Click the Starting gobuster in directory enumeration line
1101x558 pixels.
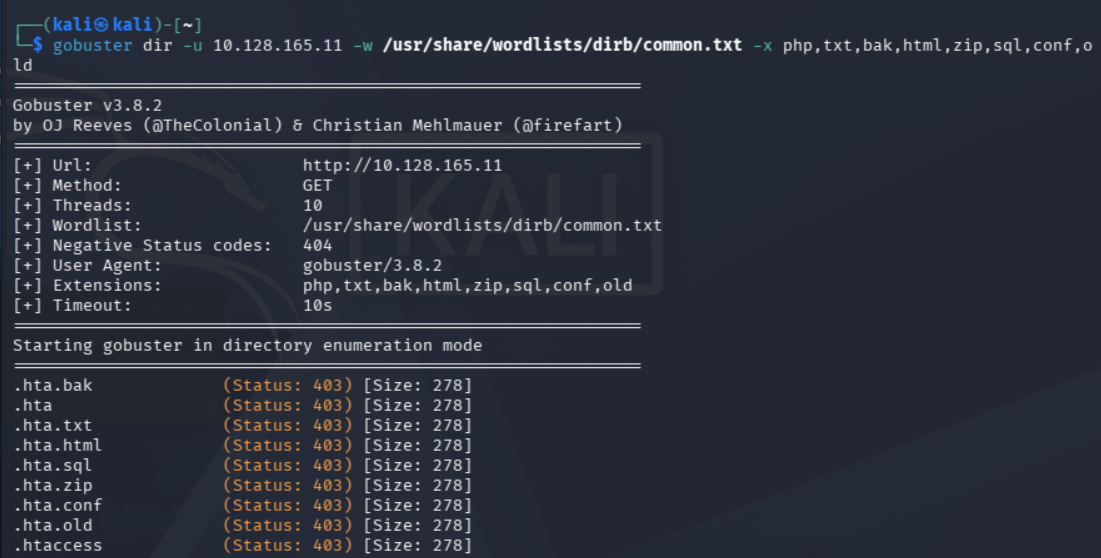click(247, 346)
